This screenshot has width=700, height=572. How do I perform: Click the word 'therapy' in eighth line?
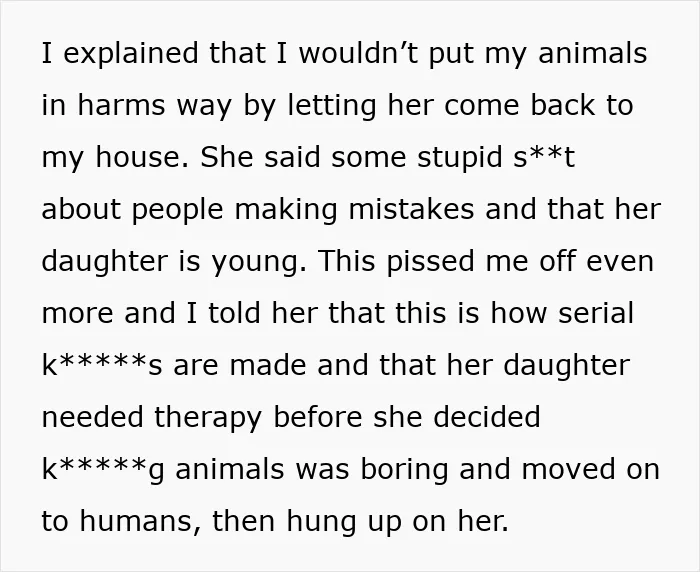208,418
